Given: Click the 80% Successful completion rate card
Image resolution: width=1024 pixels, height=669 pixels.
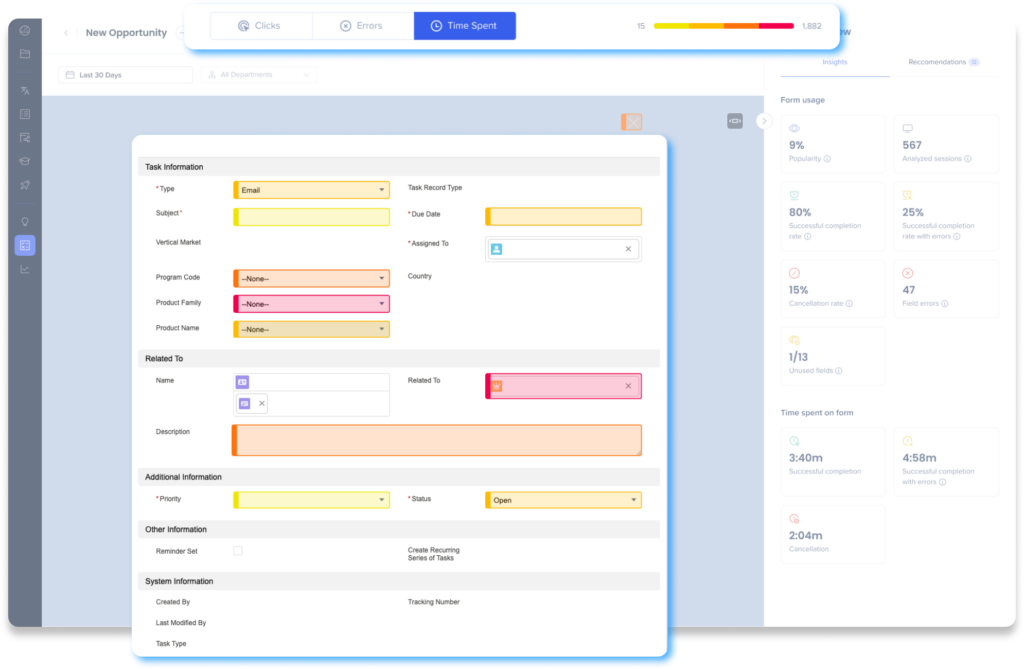Looking at the screenshot, I should tap(833, 216).
